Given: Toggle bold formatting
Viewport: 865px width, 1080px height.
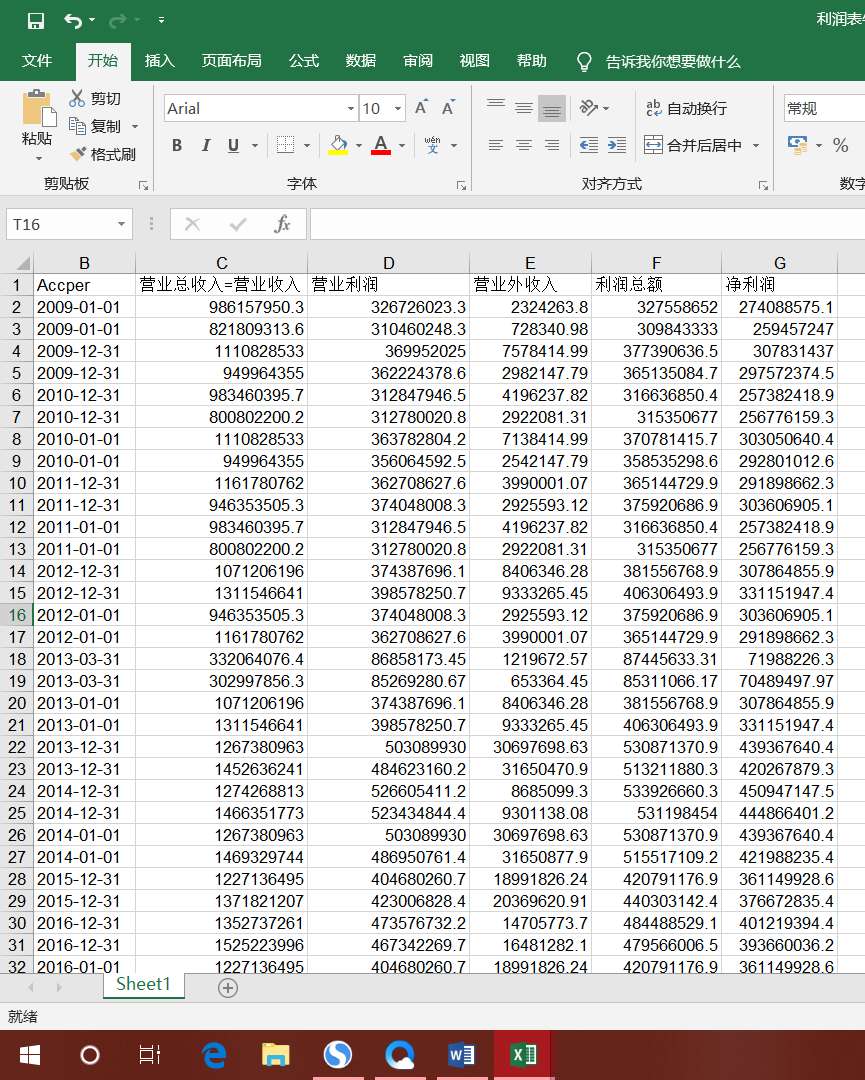Looking at the screenshot, I should click(x=177, y=145).
